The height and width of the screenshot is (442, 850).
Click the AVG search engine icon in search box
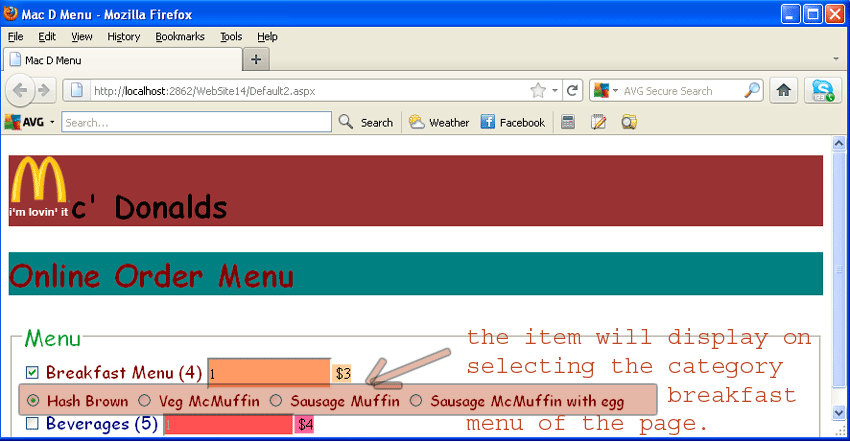tap(601, 91)
